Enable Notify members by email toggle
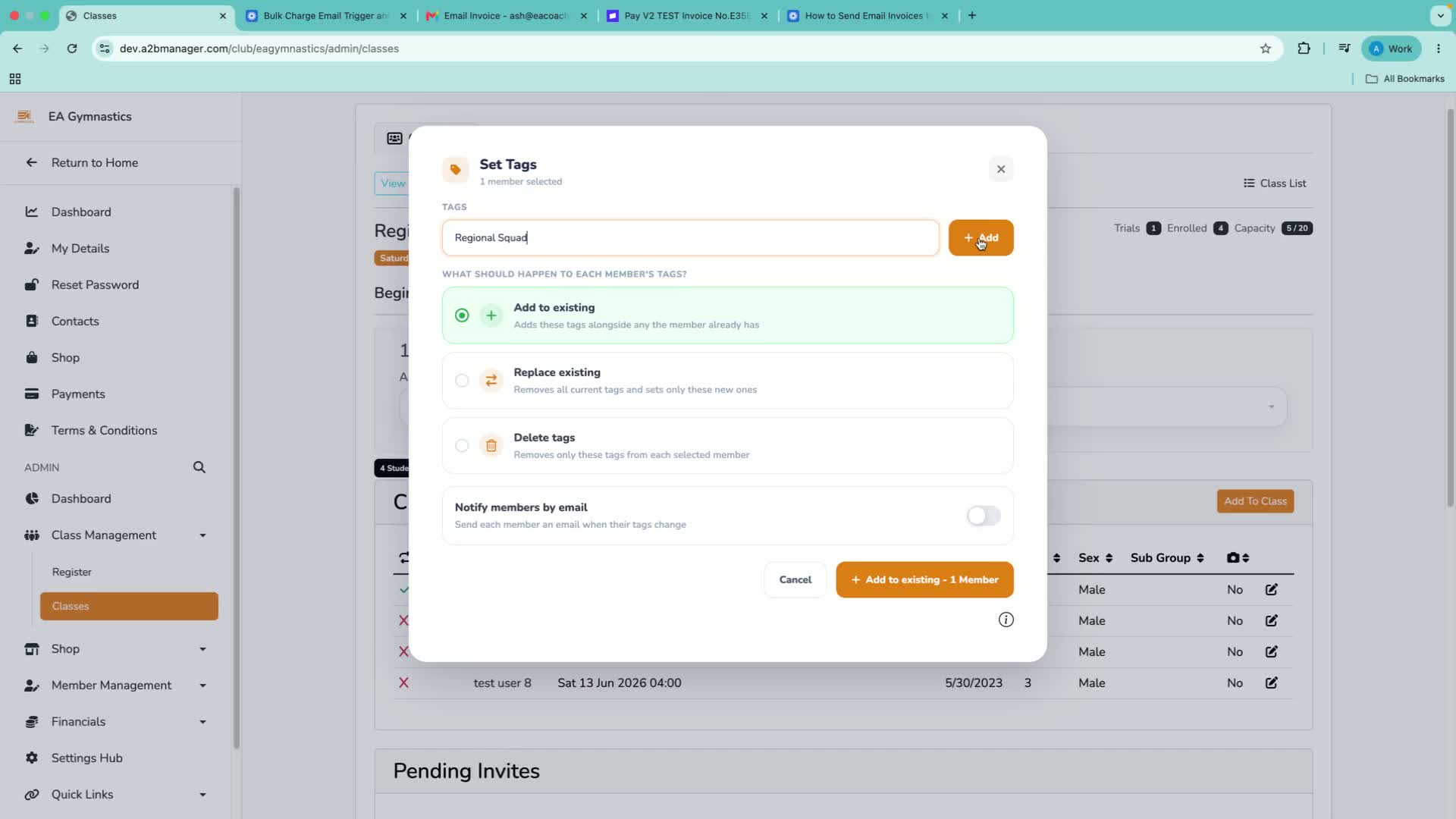The width and height of the screenshot is (1456, 819). [984, 516]
